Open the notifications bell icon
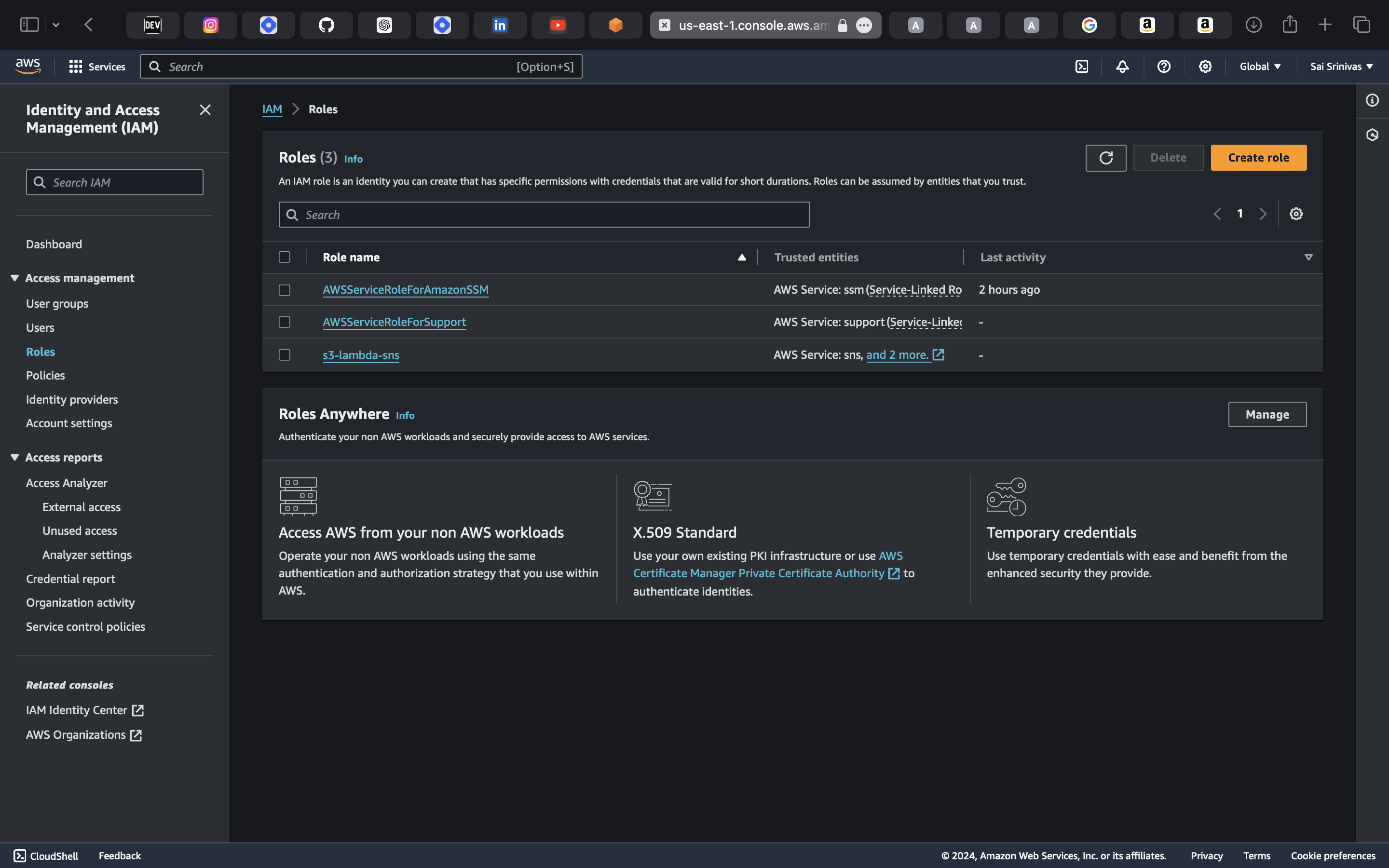This screenshot has width=1389, height=868. click(1122, 67)
